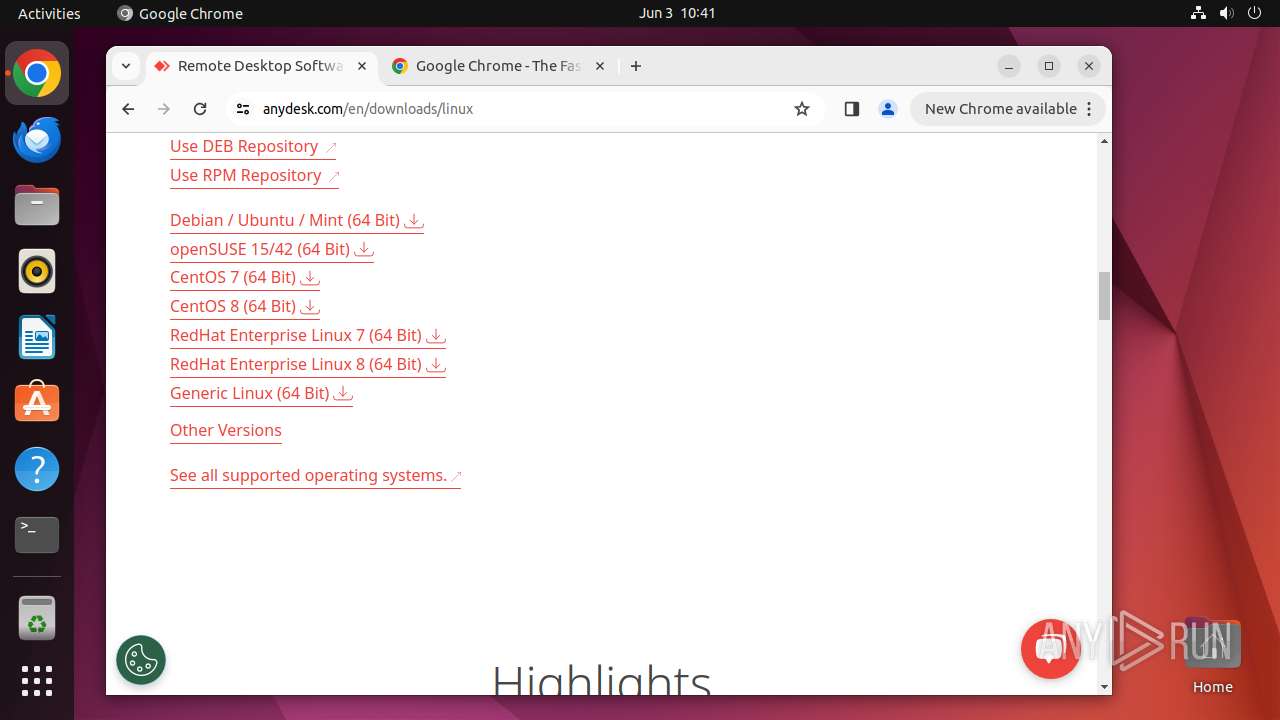Open the Activities overview
Screen dimensions: 1280x720
[49, 13]
